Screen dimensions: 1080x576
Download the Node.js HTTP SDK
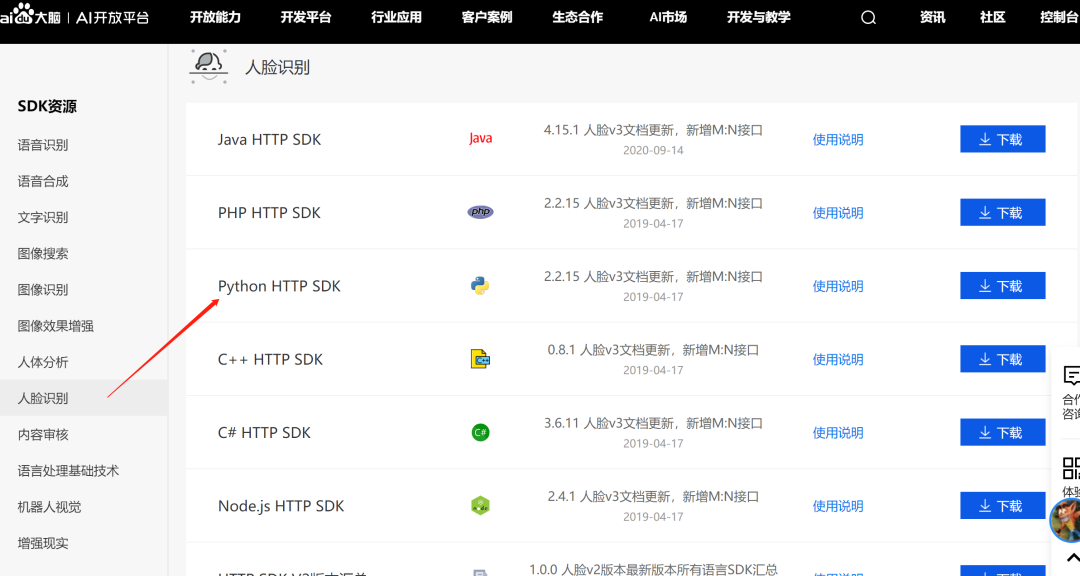(x=1002, y=506)
